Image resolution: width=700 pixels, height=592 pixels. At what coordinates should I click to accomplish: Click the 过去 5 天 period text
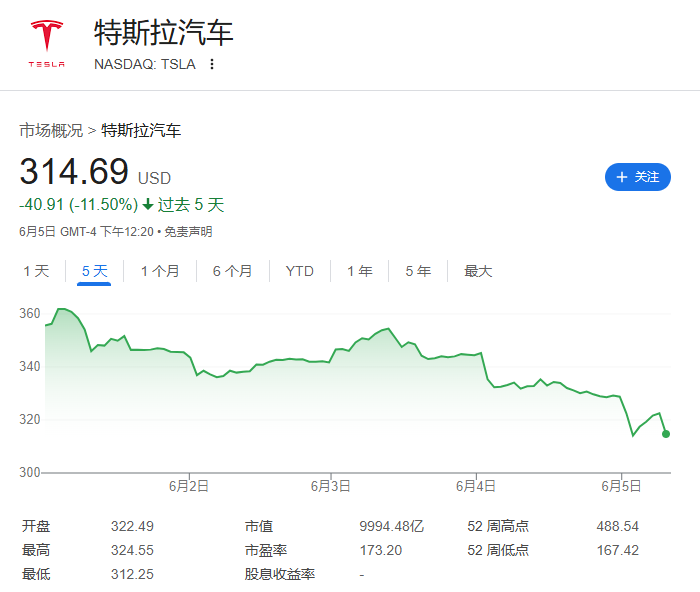191,205
